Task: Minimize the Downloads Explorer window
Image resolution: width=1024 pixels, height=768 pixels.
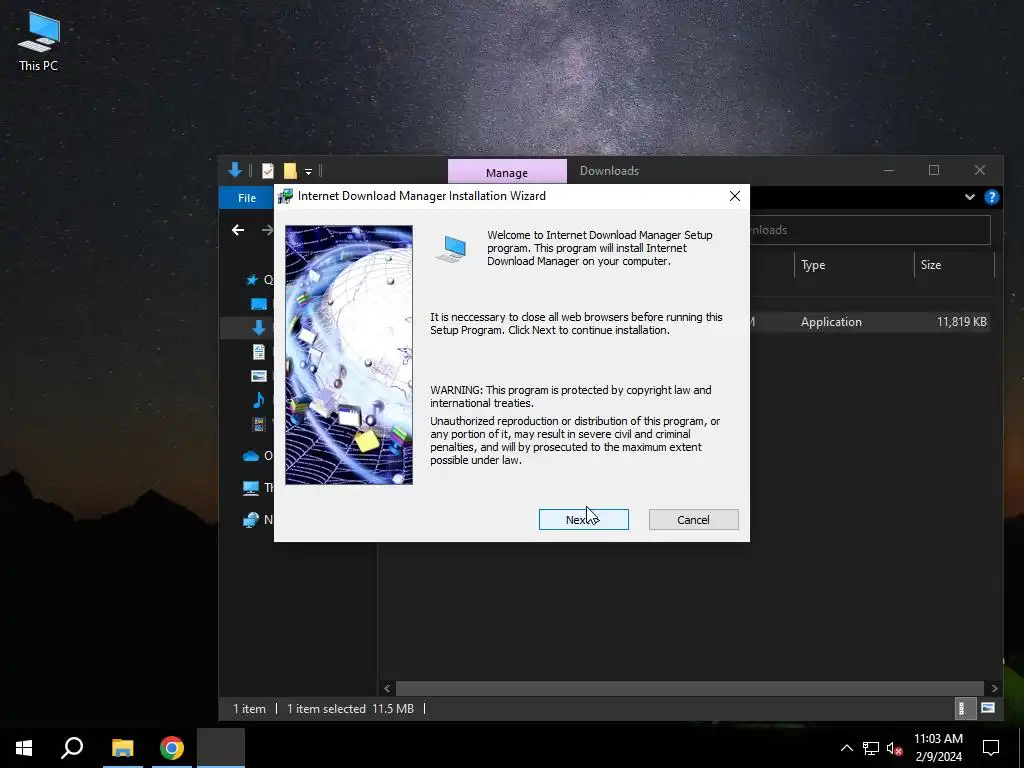Action: 889,170
